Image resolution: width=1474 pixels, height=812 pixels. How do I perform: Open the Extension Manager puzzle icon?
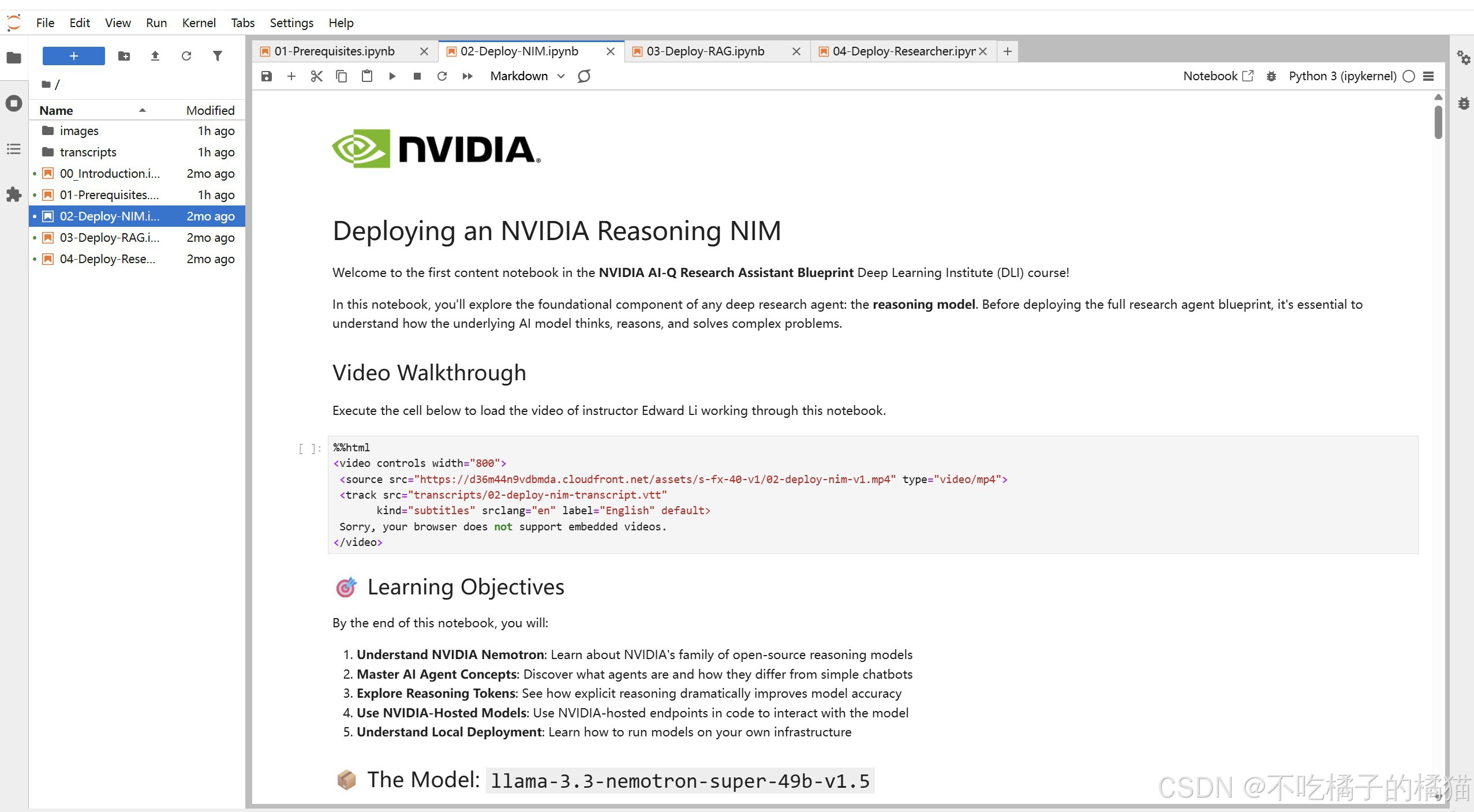(14, 194)
